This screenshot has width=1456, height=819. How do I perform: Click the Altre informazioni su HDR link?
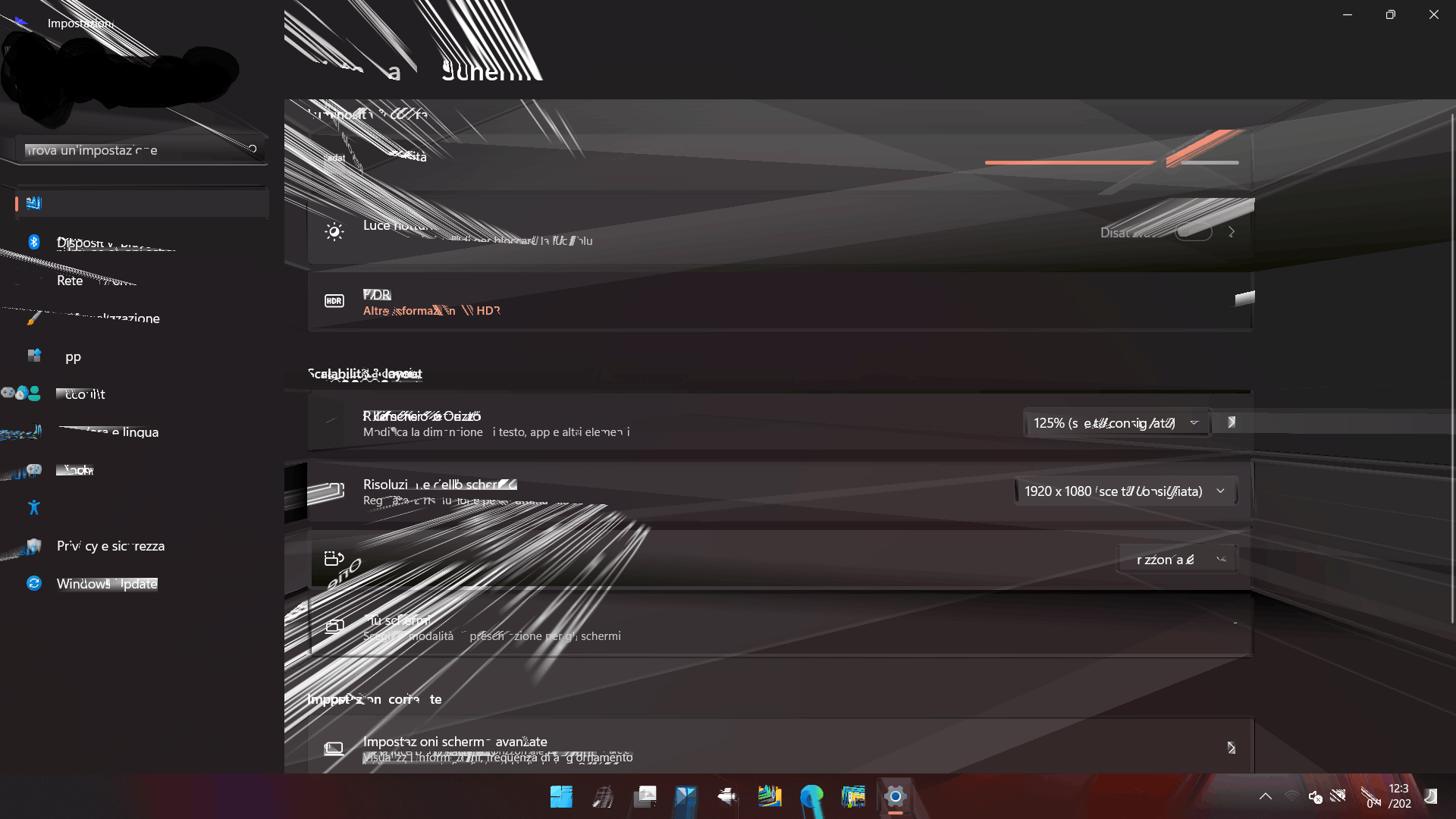point(431,311)
